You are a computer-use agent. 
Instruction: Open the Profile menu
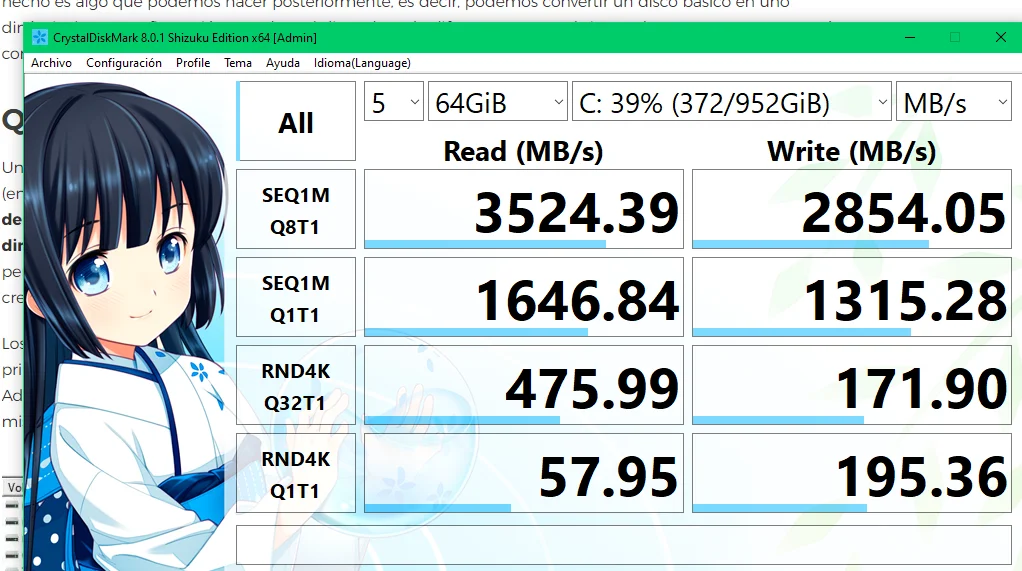tap(193, 63)
